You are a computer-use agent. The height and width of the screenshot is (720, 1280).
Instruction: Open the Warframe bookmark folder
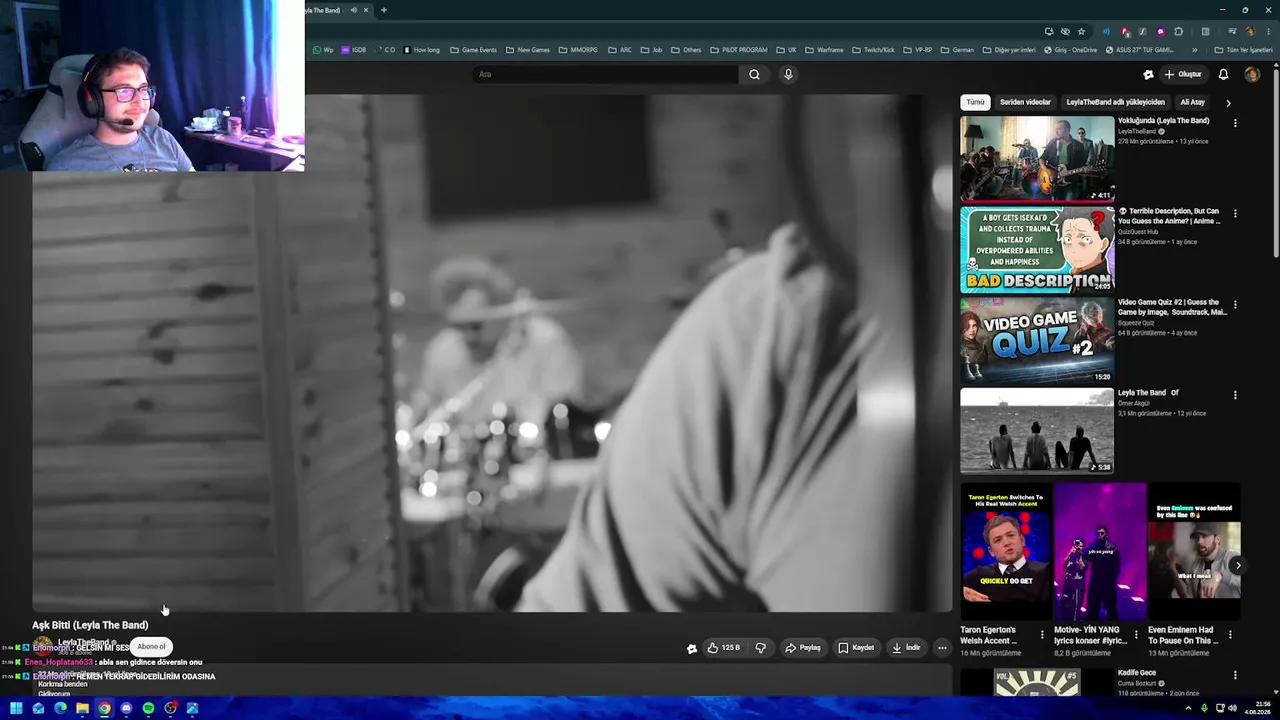824,50
